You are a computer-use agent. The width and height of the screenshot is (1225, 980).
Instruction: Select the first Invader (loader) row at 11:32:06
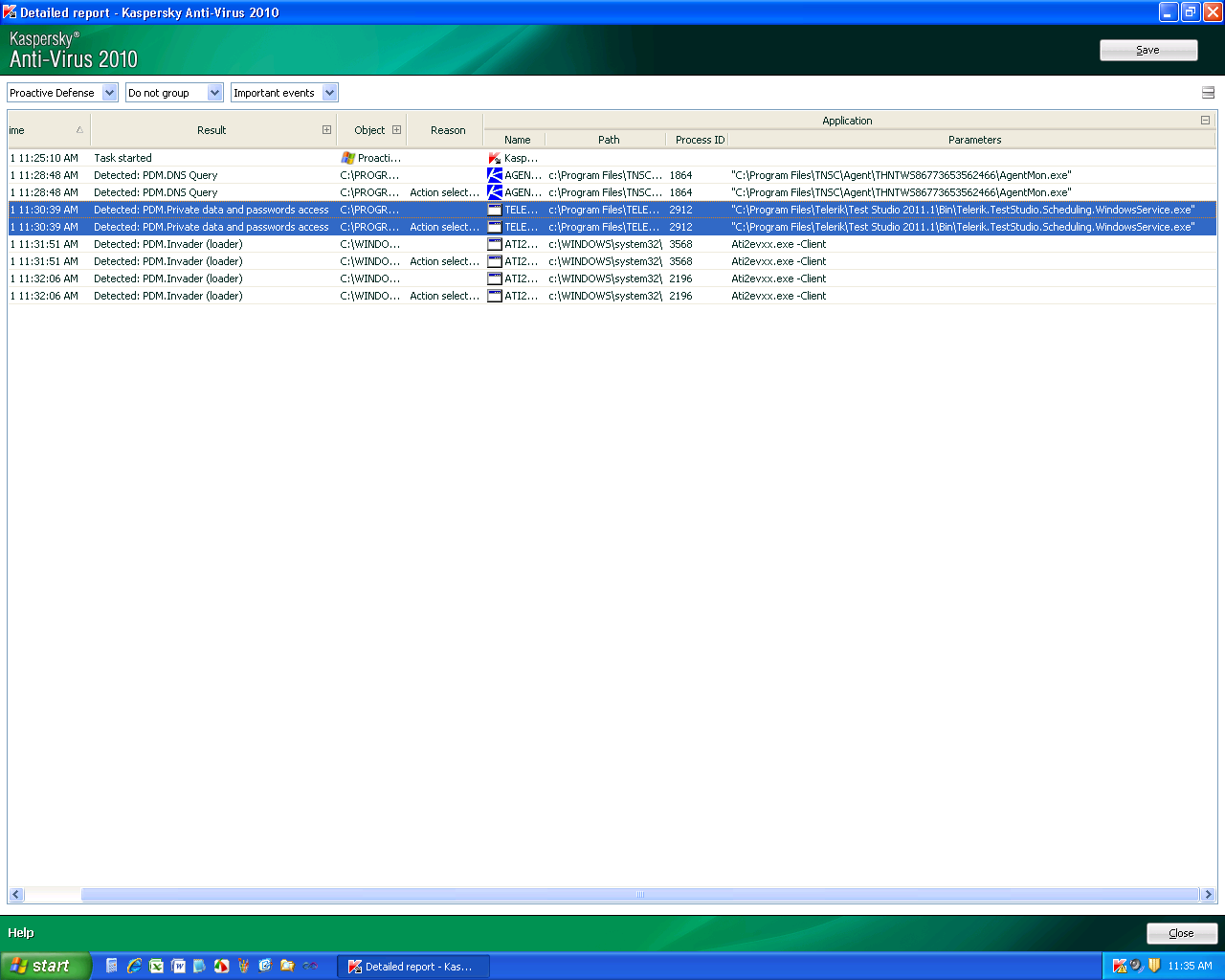[612, 278]
